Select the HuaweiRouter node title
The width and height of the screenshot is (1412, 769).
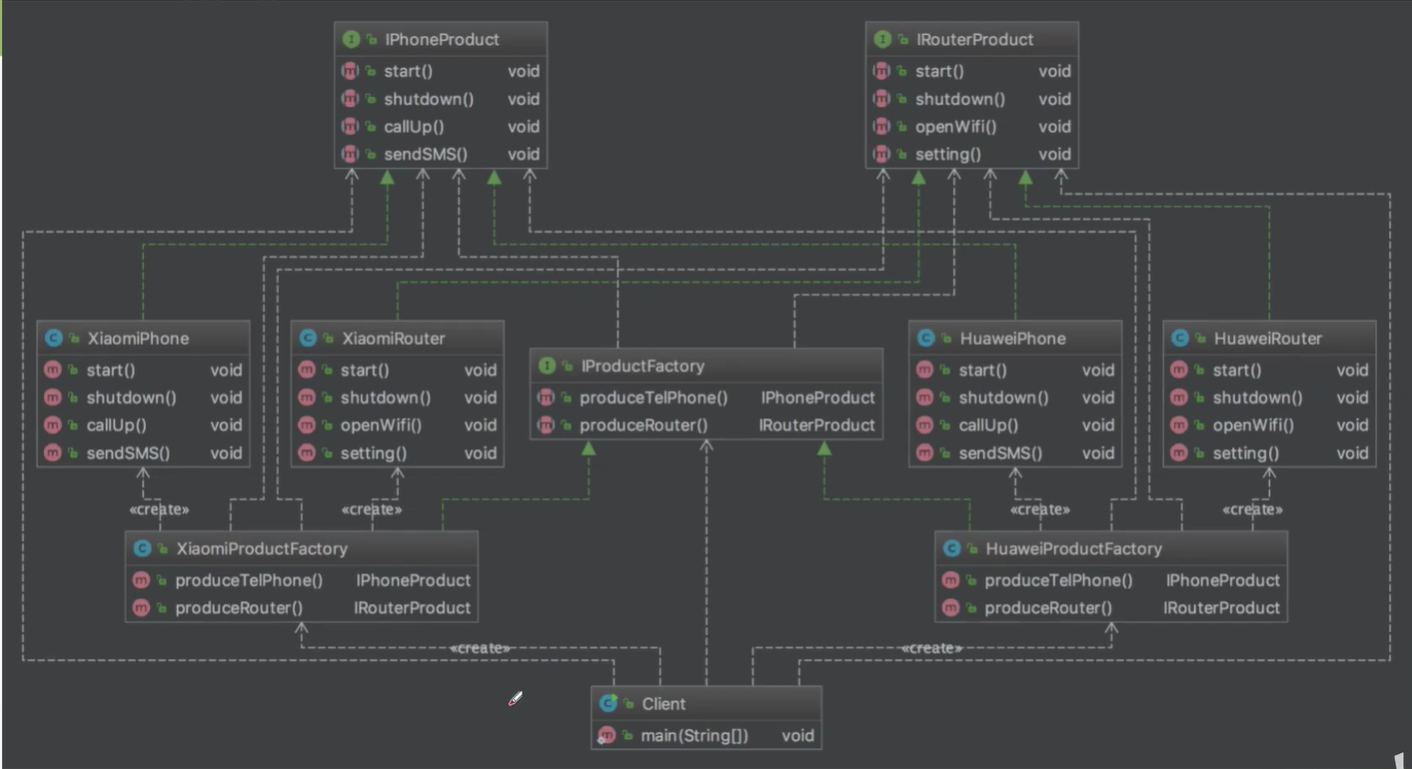1267,339
